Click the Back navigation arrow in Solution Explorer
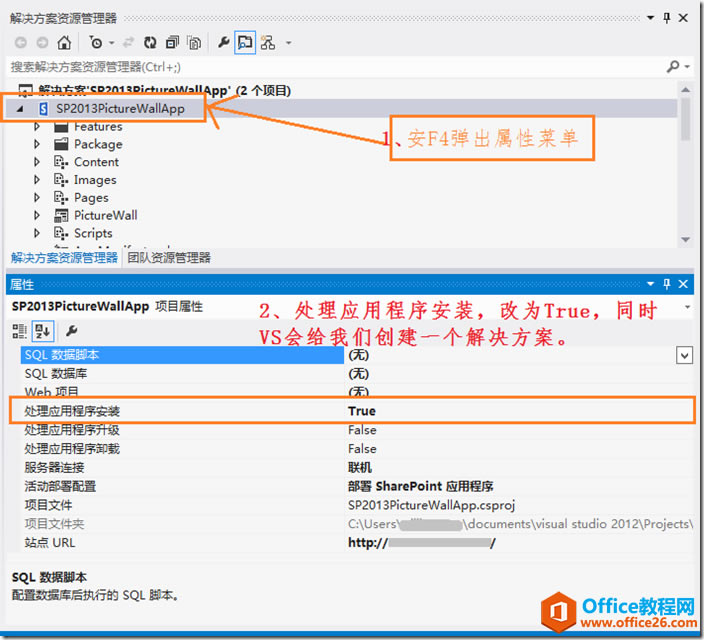704x640 pixels. (x=21, y=43)
